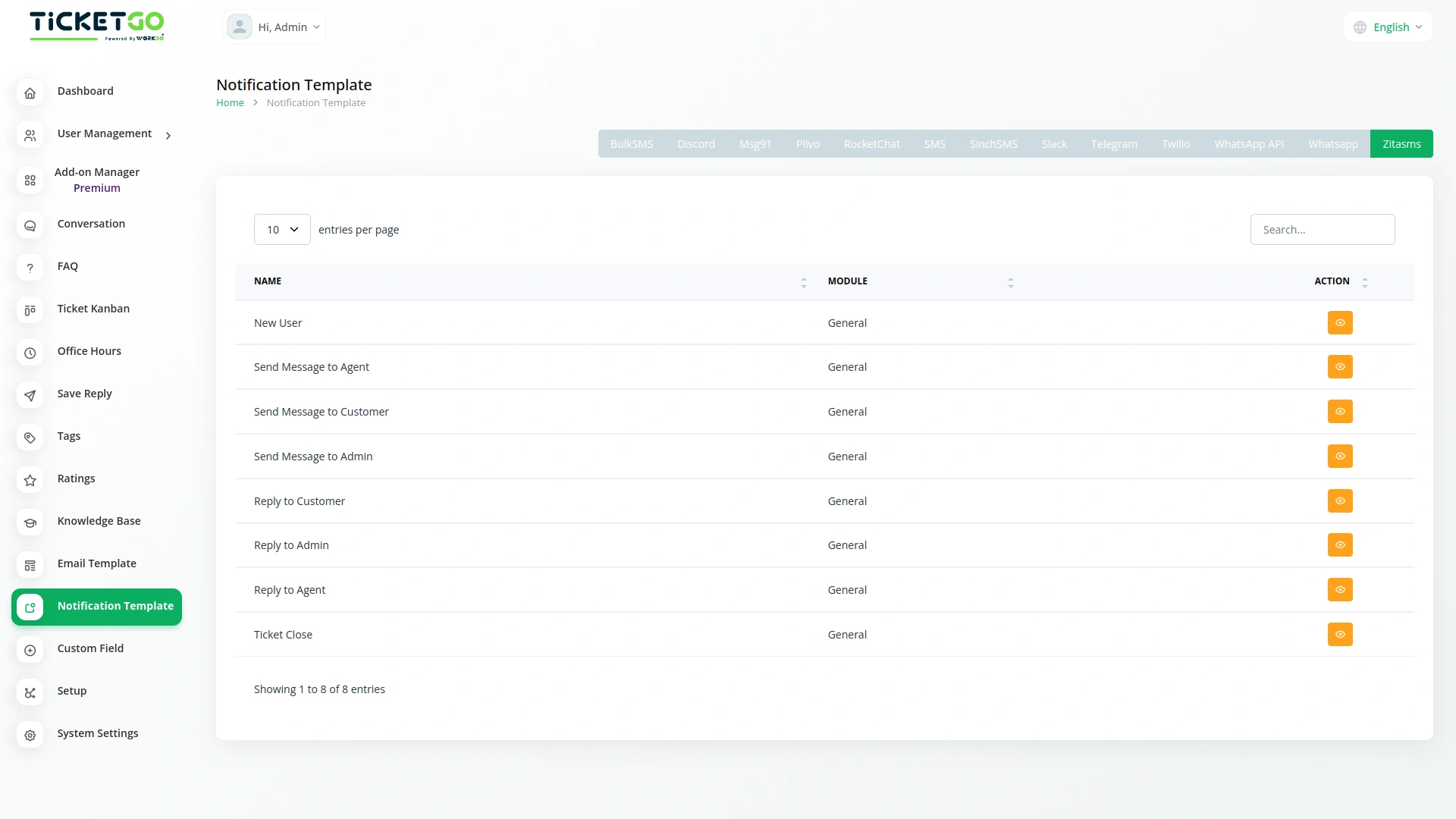Click the Ticket Kanban sidebar icon
The image size is (1456, 819).
coord(30,310)
